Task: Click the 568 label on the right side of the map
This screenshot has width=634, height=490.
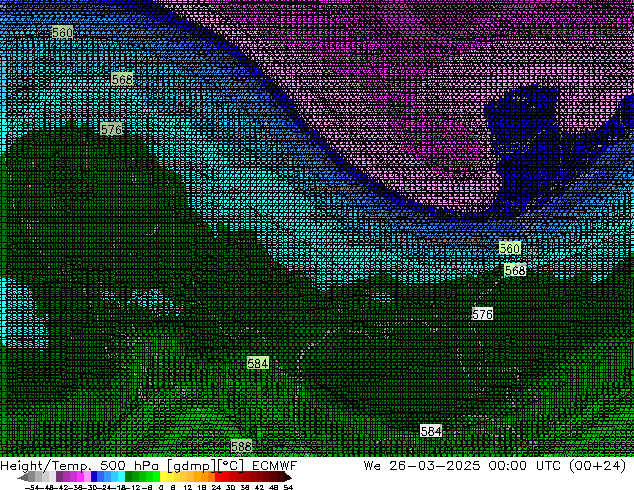Action: [x=515, y=270]
